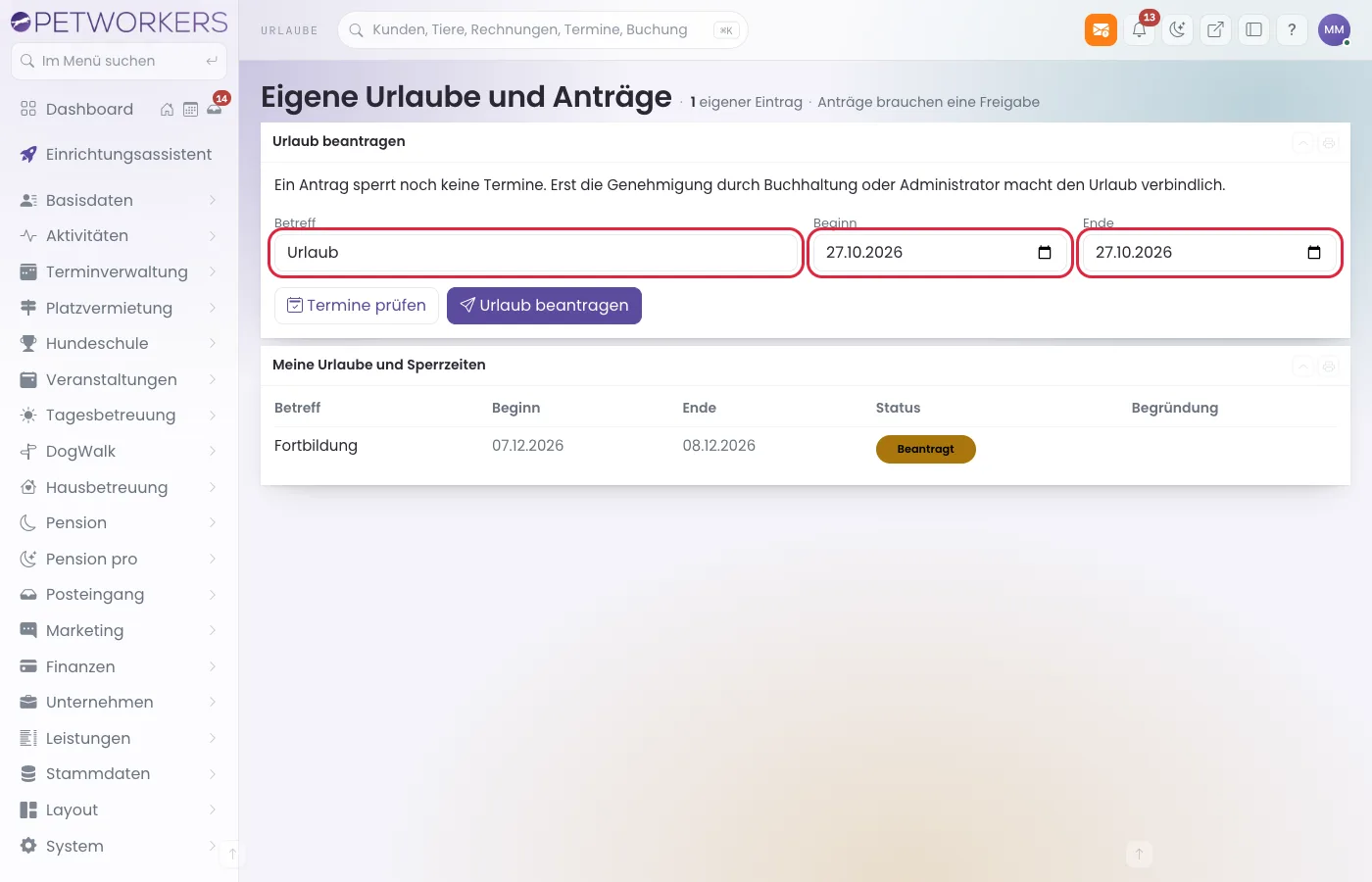Collapse the Urlaub beantragen panel
1372x882 pixels.
pos(1303,143)
